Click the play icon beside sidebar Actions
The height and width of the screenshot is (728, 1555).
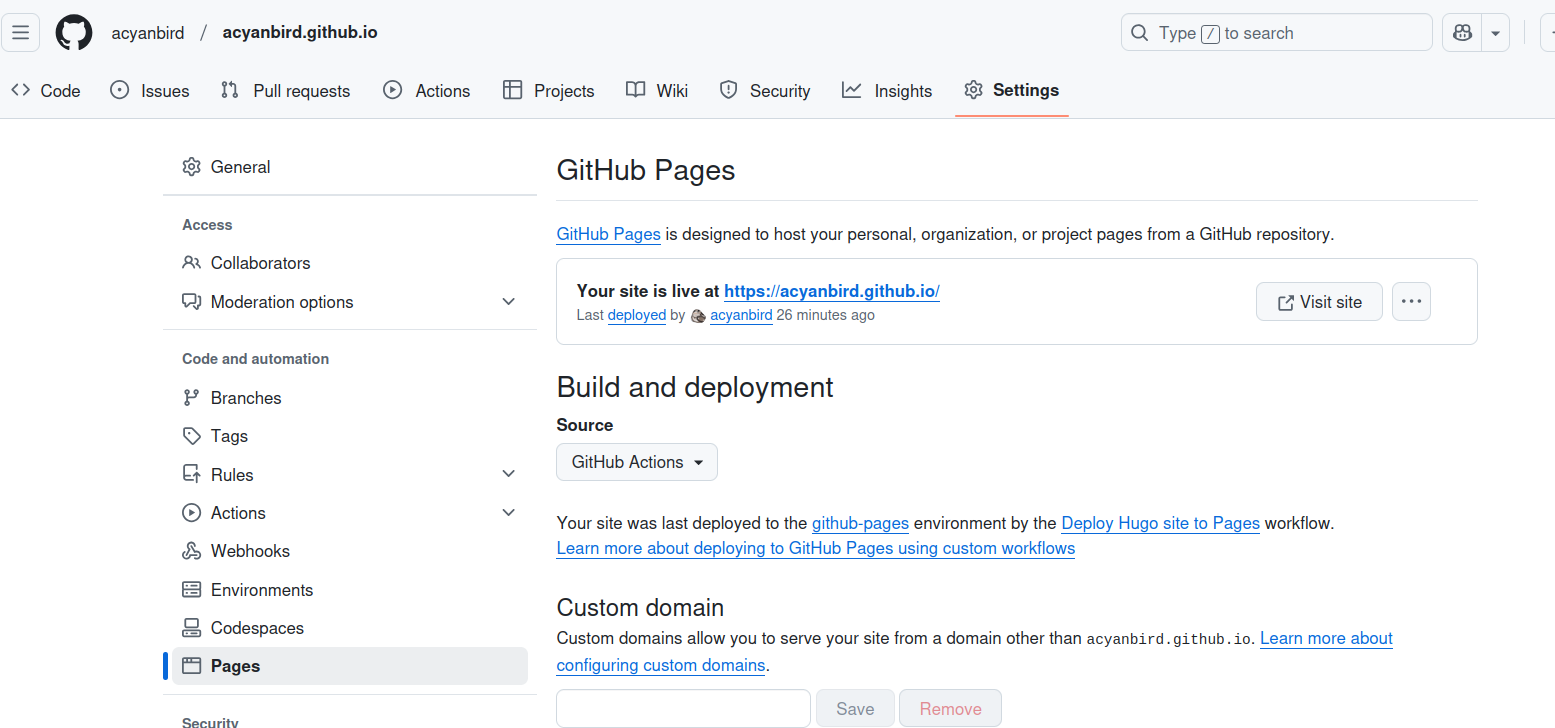point(191,513)
